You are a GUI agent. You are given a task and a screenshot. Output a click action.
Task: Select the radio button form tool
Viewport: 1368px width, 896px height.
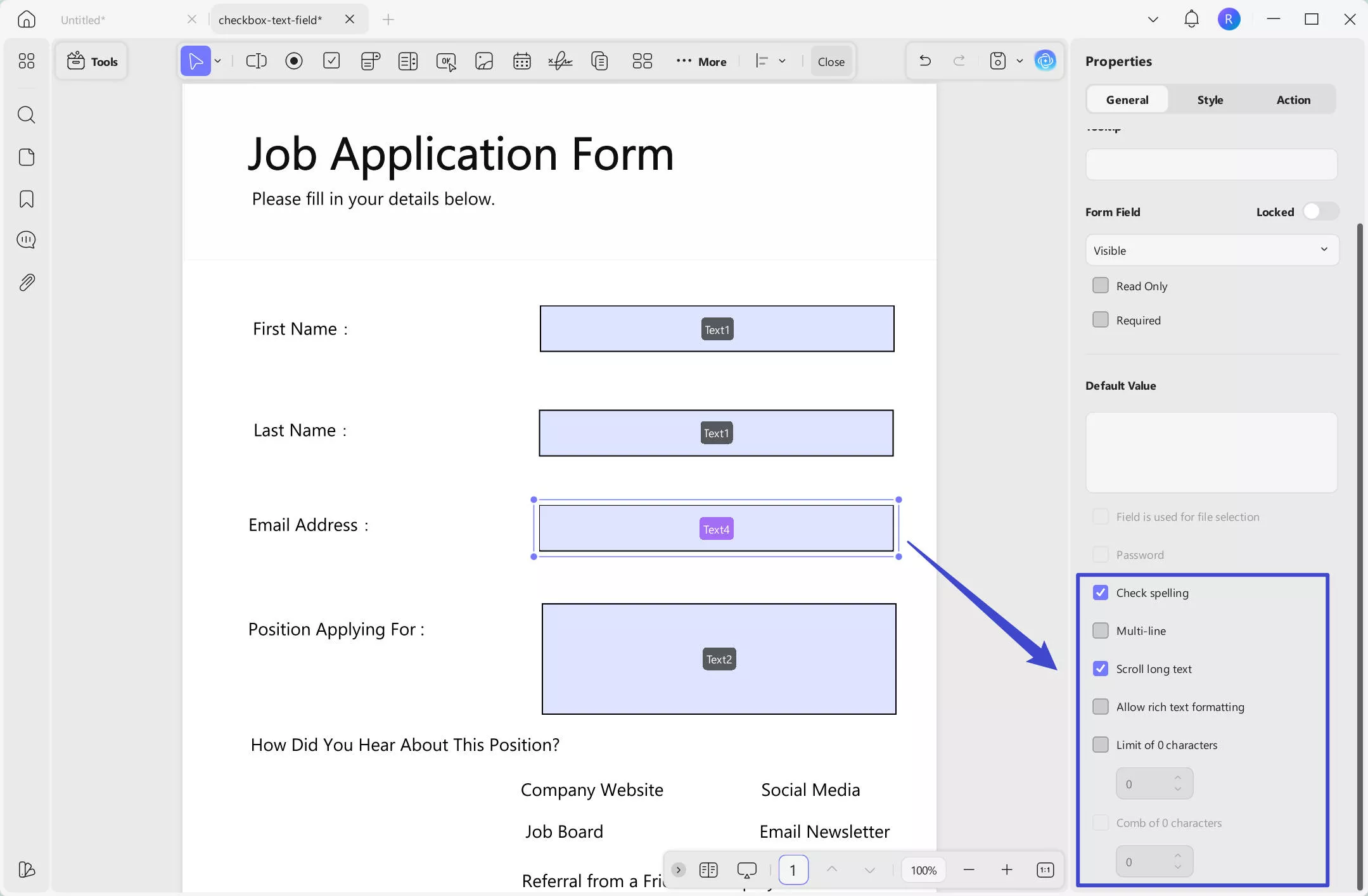294,61
